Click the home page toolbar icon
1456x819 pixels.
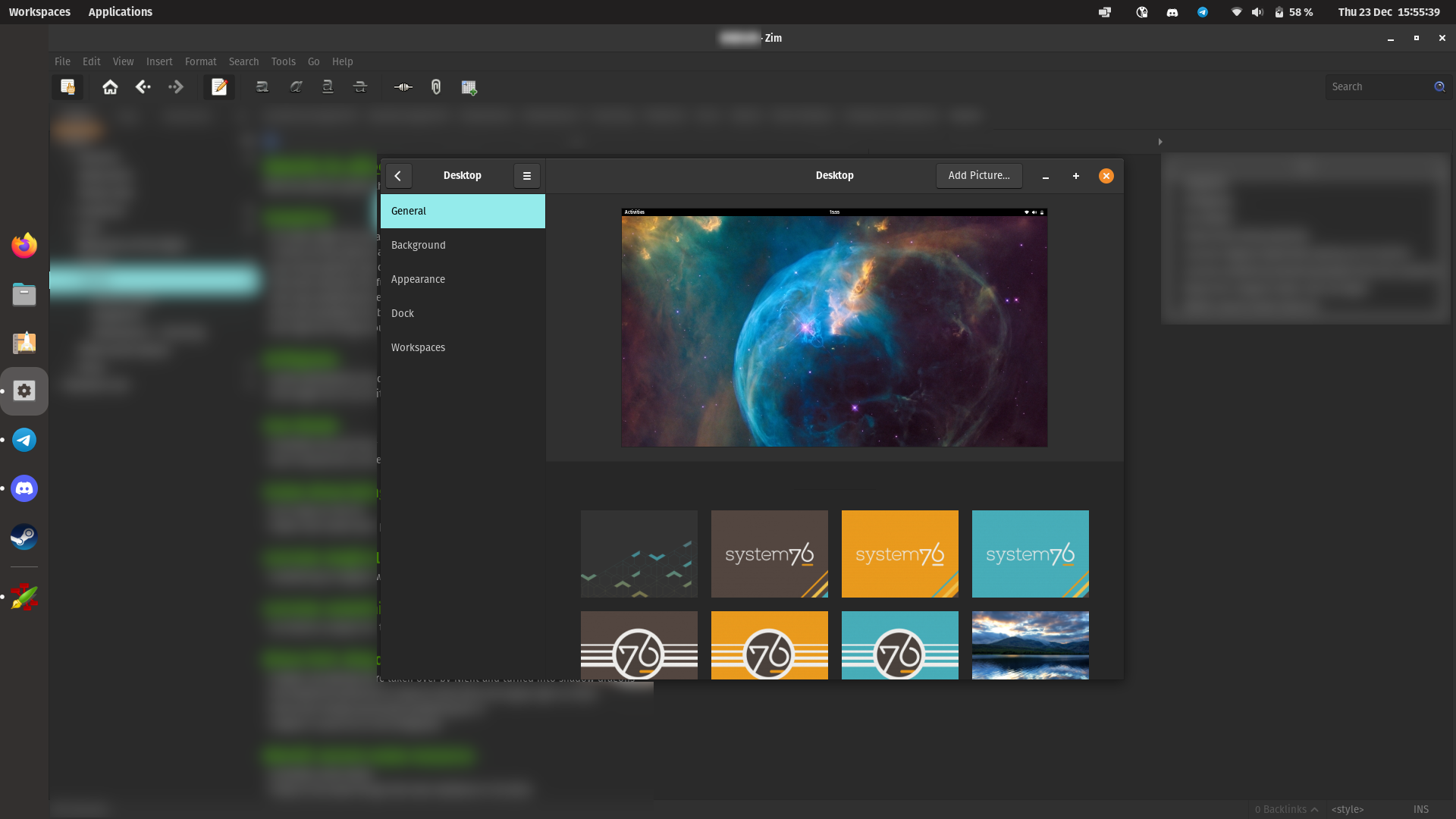click(110, 87)
